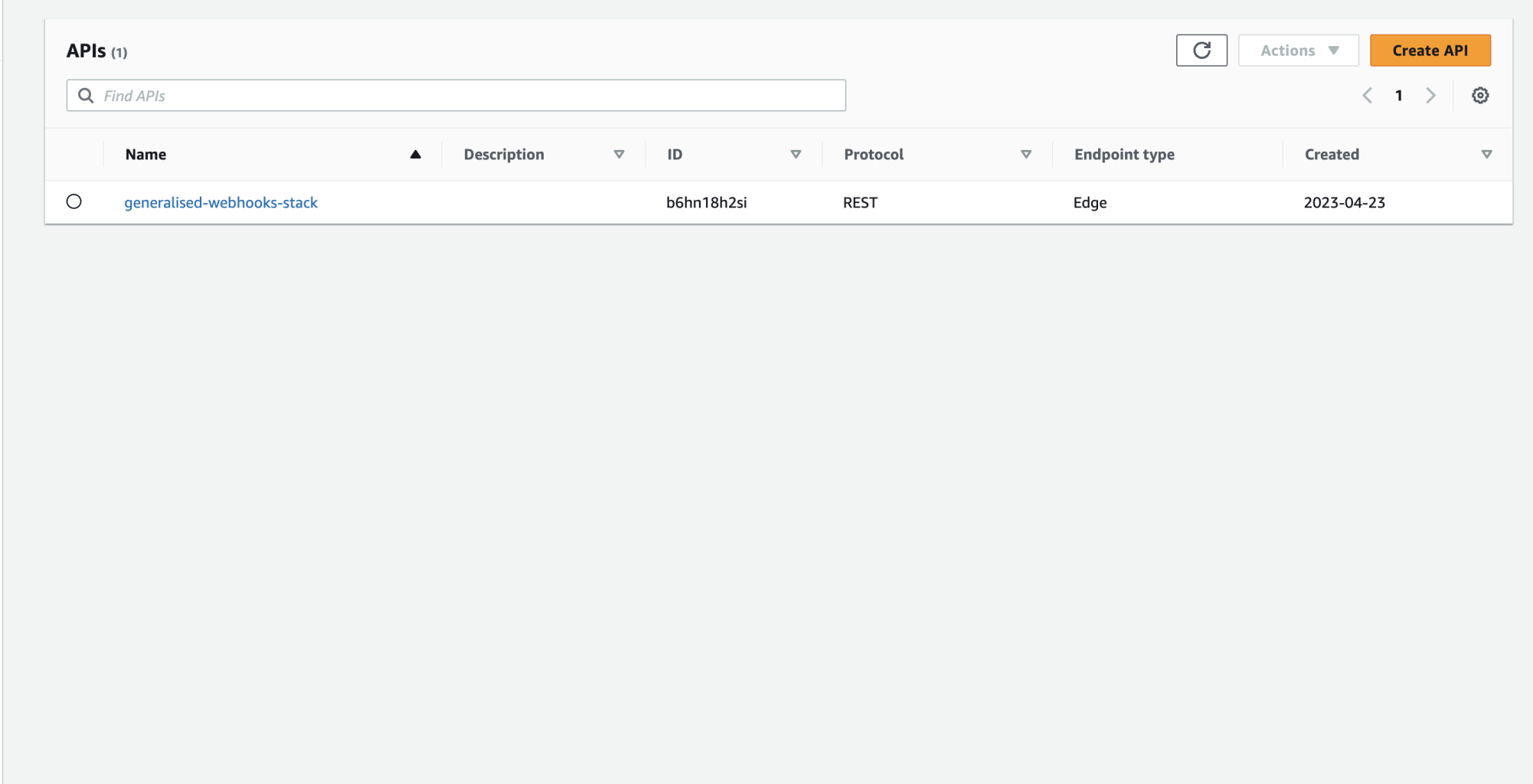Click the Name column ascending sort arrow
The image size is (1533, 784).
pos(416,155)
